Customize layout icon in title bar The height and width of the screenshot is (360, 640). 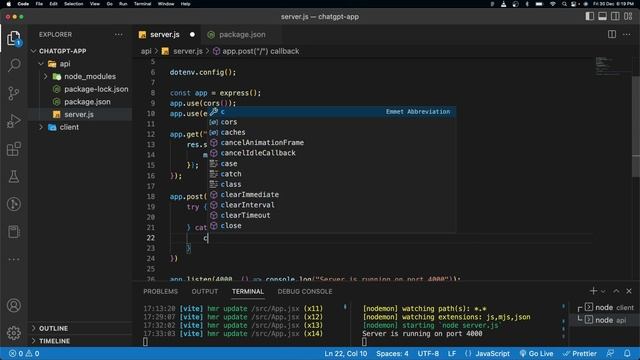point(628,16)
